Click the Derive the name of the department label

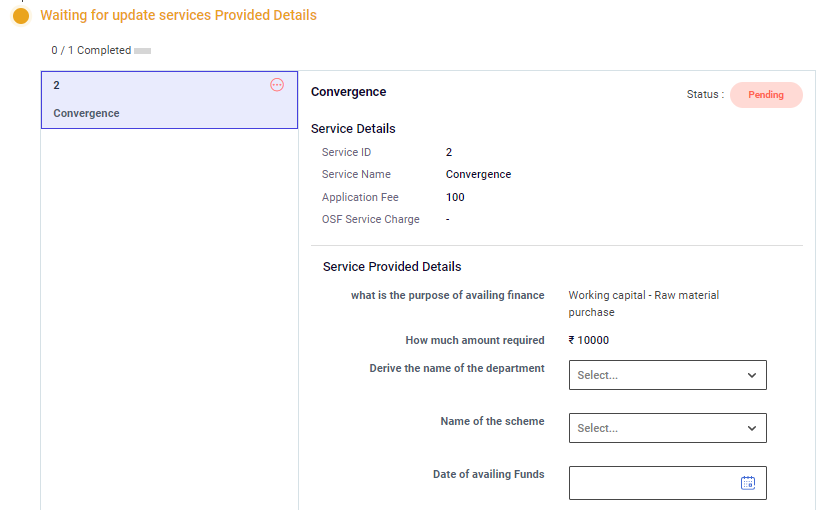456,369
